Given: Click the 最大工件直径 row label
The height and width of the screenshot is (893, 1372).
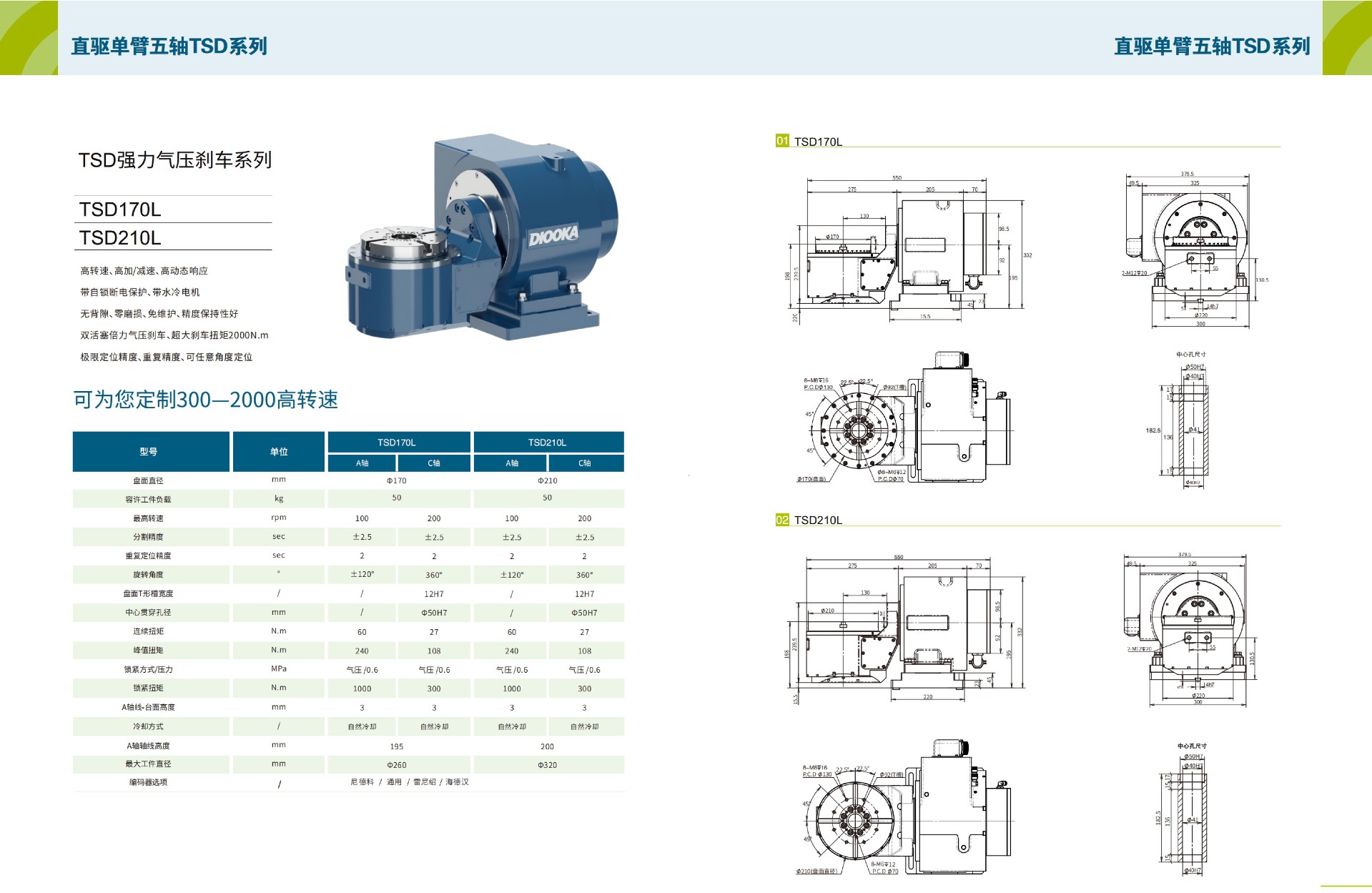Looking at the screenshot, I should [x=149, y=764].
